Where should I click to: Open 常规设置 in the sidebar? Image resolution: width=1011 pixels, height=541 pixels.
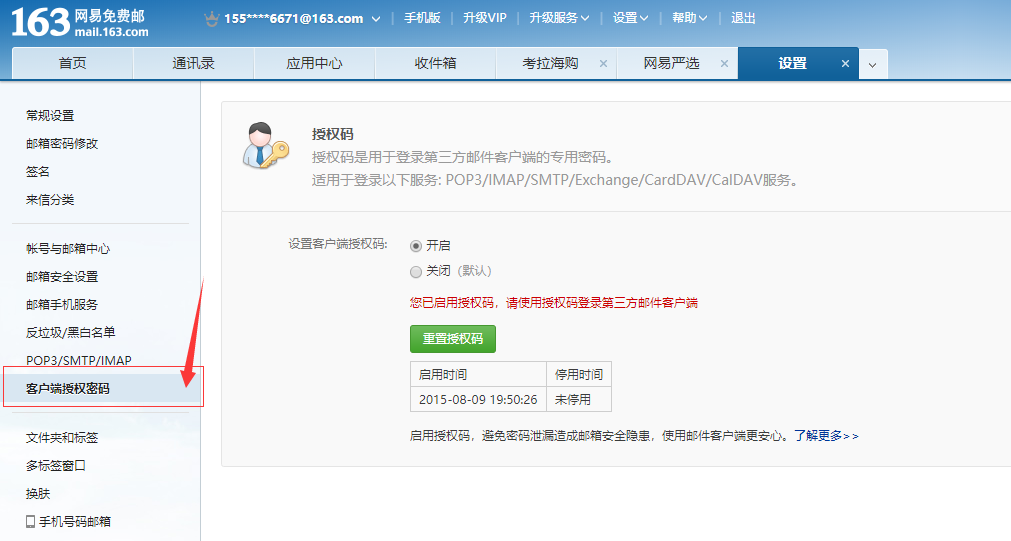50,115
